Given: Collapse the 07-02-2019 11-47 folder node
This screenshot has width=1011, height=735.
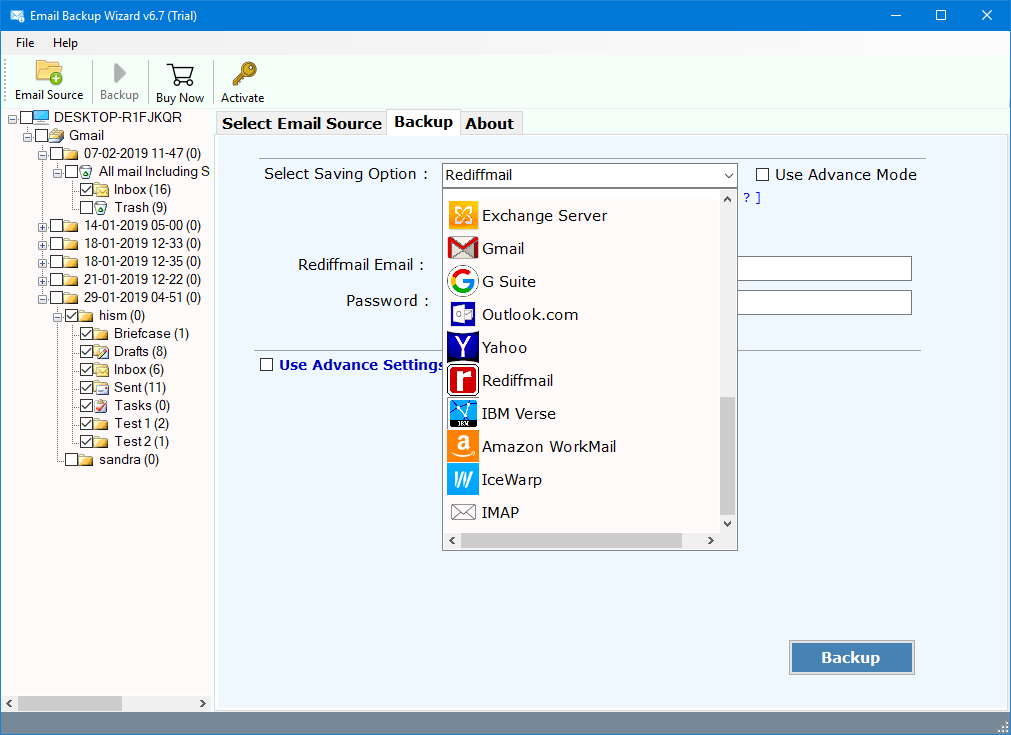Looking at the screenshot, I should (x=43, y=155).
